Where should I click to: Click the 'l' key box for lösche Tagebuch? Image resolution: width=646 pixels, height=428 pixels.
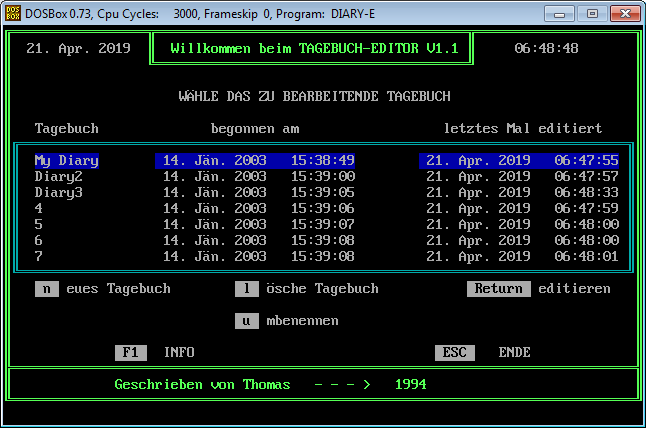tap(246, 289)
